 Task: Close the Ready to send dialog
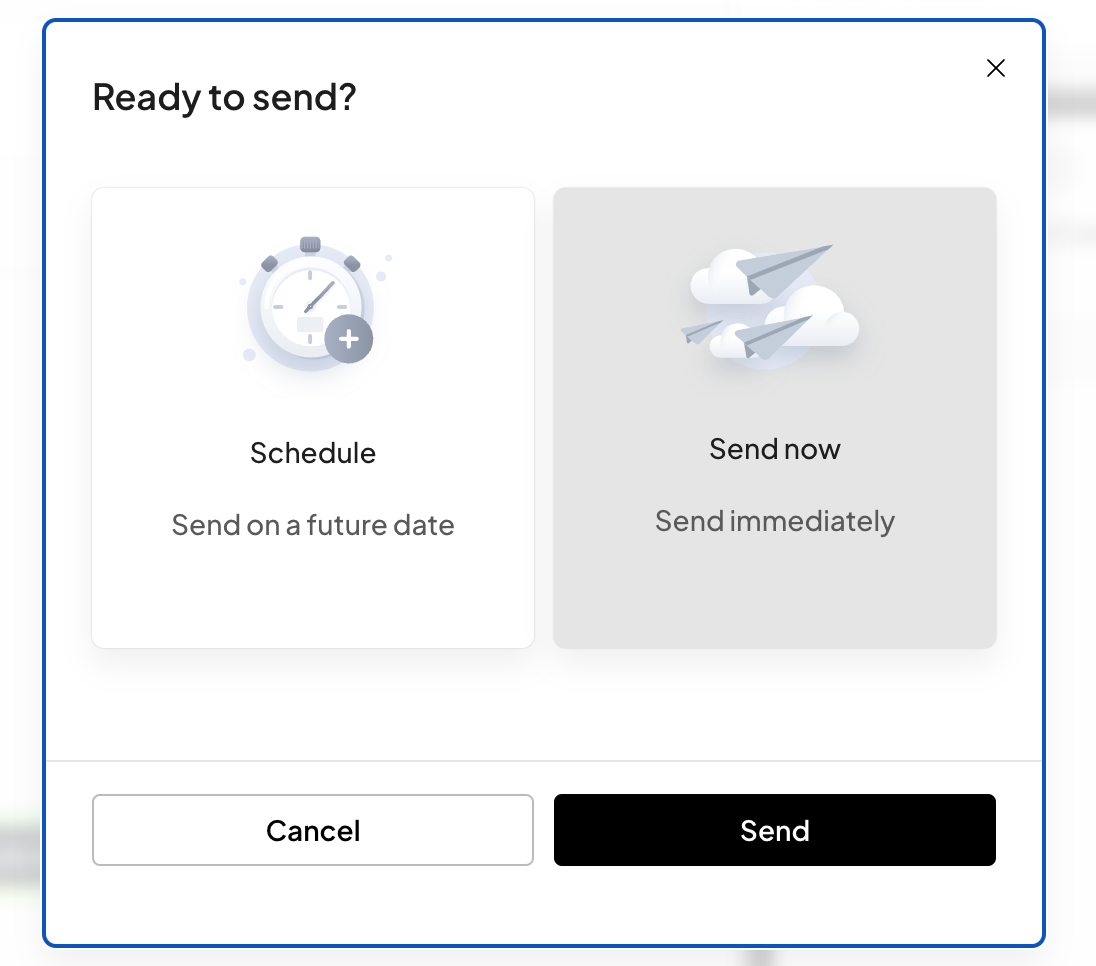click(995, 68)
